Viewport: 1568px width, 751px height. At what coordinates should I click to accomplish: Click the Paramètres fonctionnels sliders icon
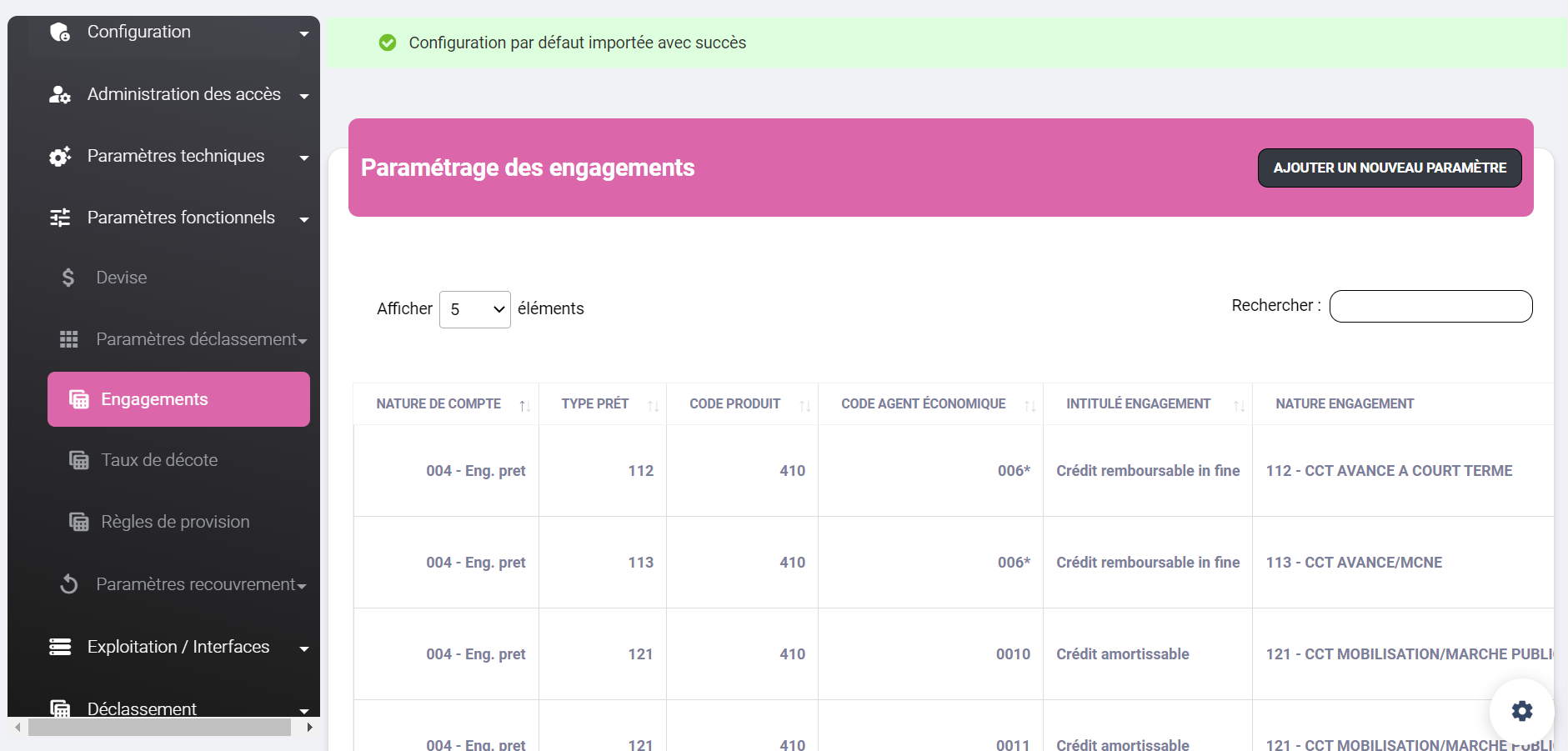pyautogui.click(x=60, y=218)
